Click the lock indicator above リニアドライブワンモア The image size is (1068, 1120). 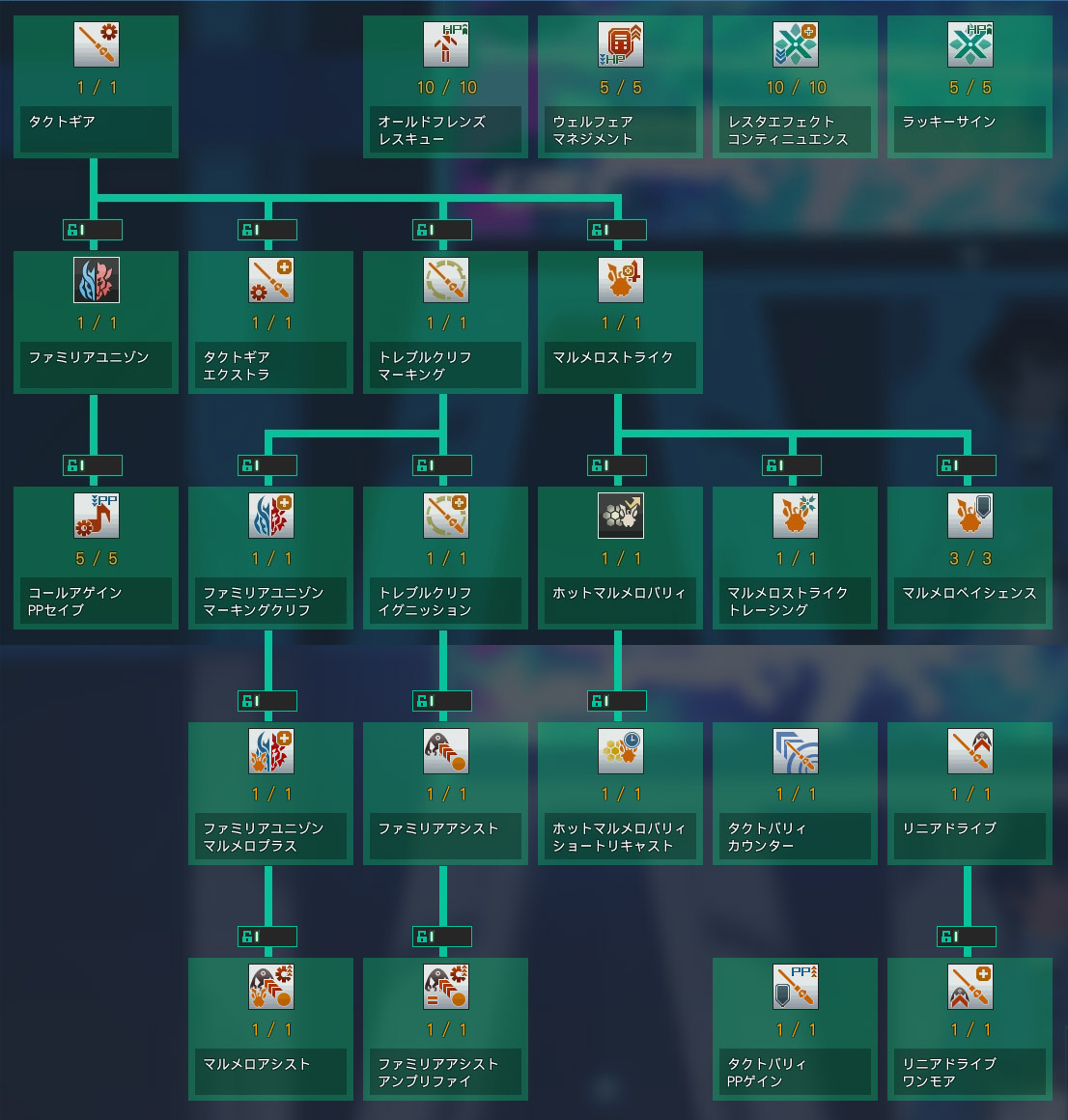(x=966, y=937)
